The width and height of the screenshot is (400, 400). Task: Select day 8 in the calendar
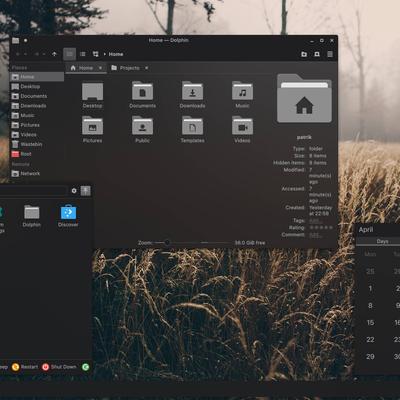pos(370,305)
